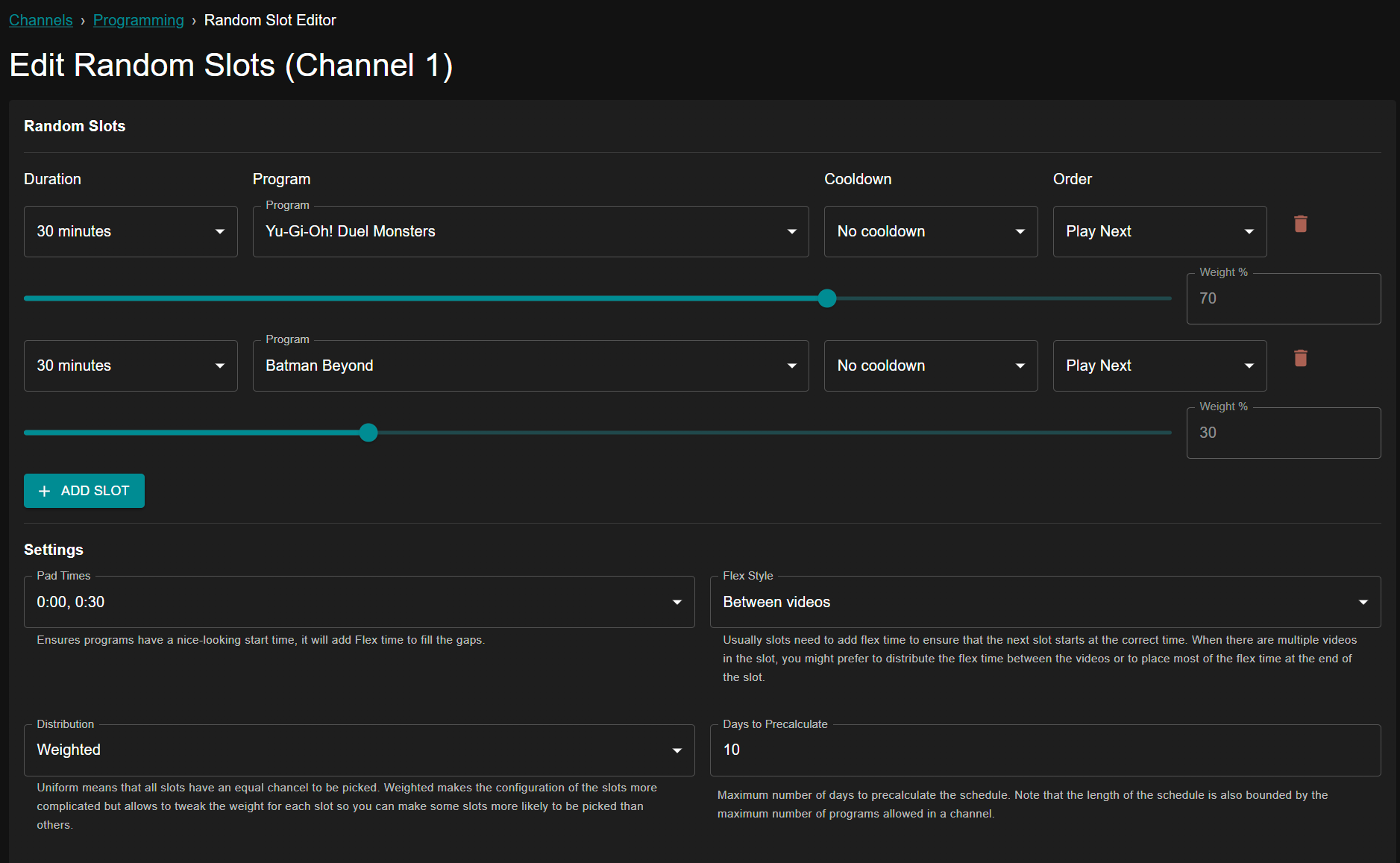1400x863 pixels.
Task: Click the plus icon on Add Slot
Action: coord(45,491)
